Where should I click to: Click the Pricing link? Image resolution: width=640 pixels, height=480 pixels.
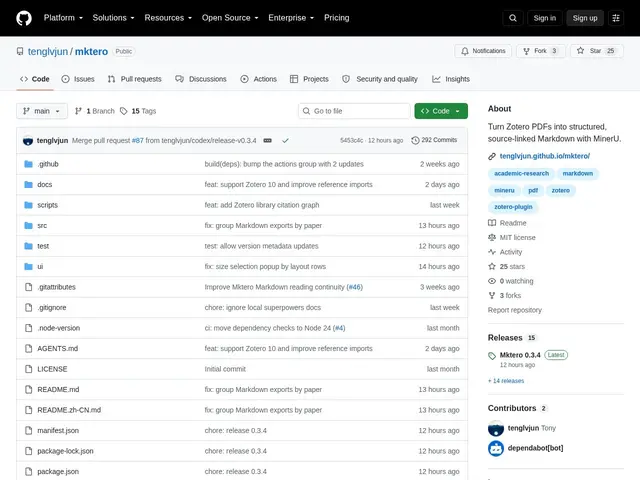pos(337,18)
